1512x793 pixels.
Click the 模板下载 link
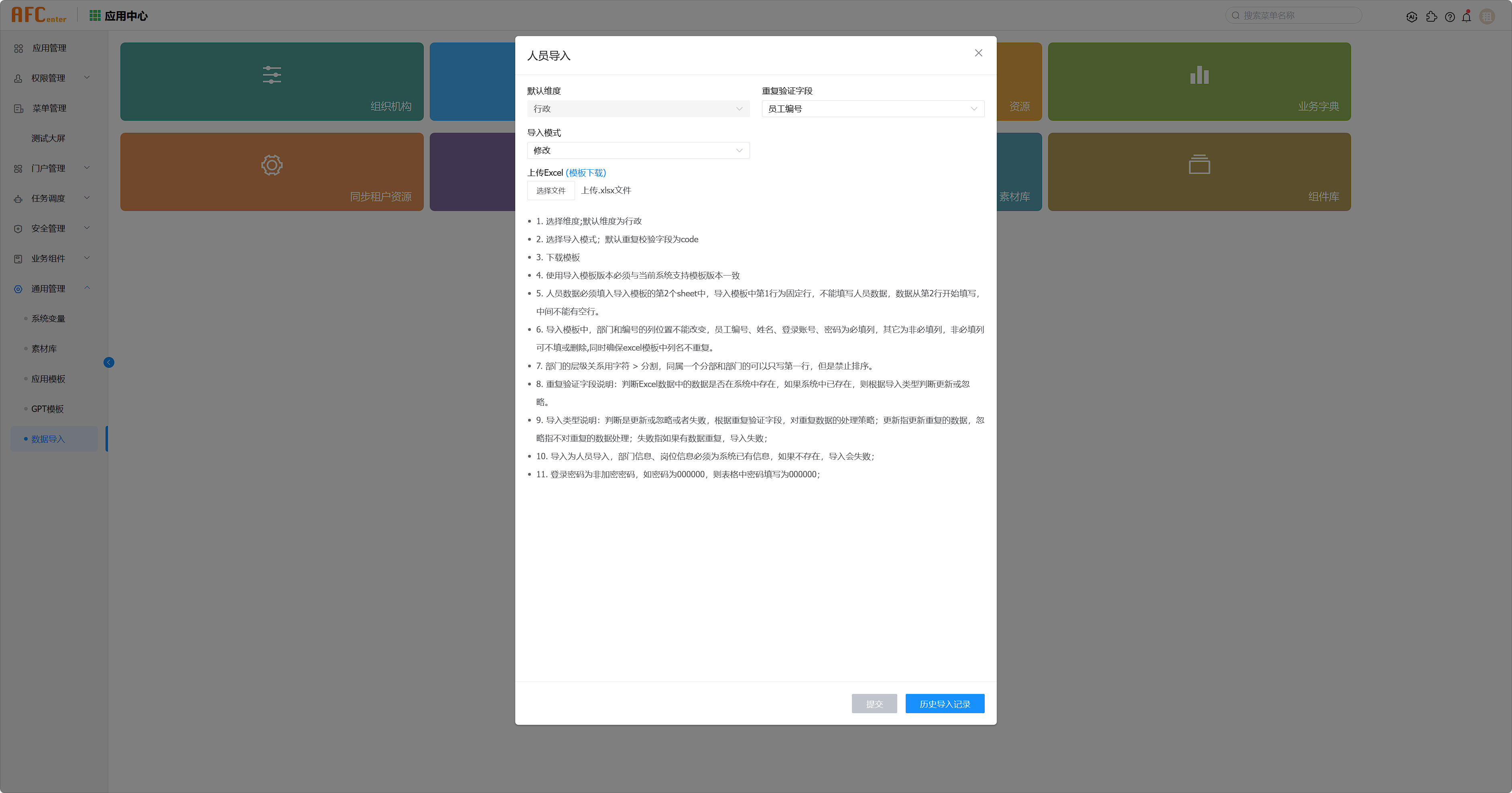586,172
